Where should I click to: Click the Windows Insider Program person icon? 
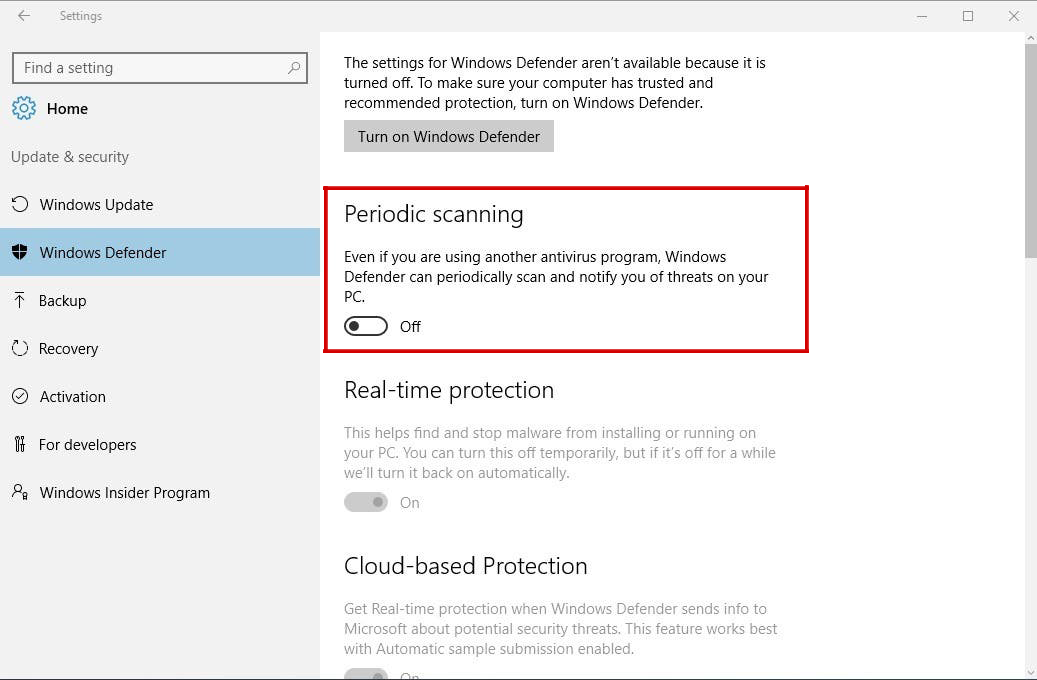tap(20, 492)
